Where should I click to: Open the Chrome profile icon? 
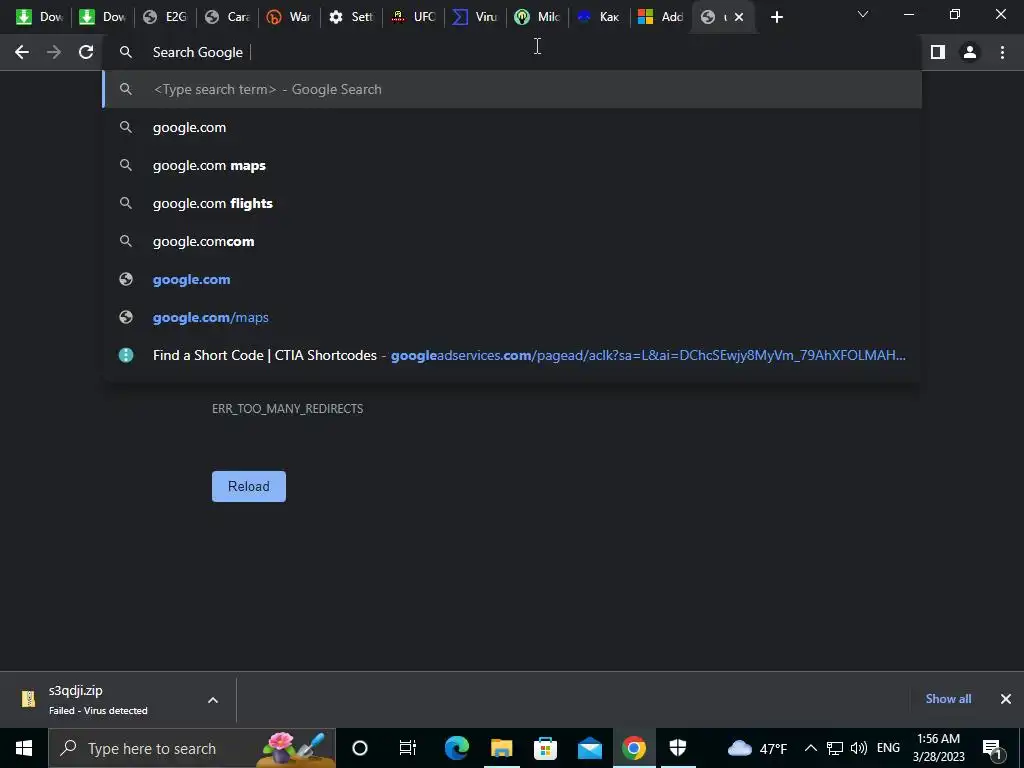970,52
